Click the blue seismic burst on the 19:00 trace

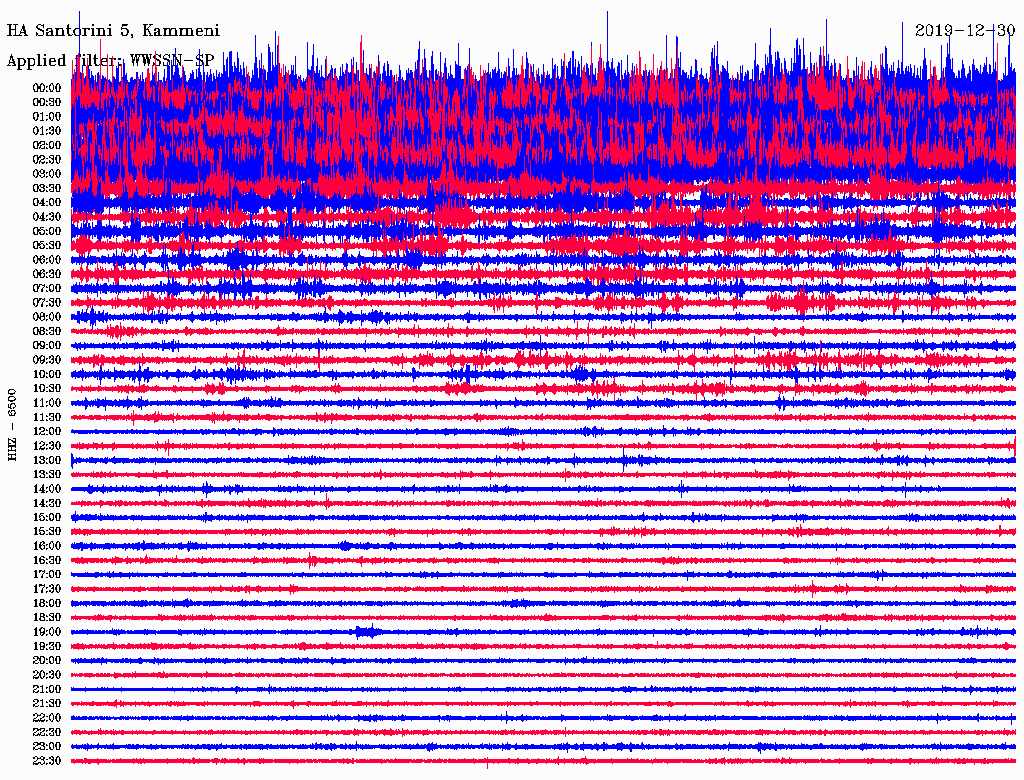tap(367, 632)
